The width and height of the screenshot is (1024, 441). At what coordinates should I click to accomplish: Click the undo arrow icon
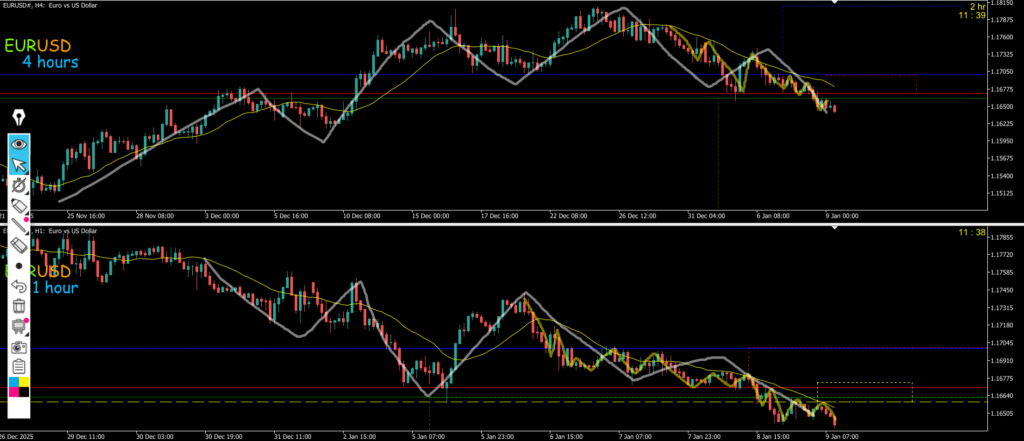pyautogui.click(x=19, y=286)
